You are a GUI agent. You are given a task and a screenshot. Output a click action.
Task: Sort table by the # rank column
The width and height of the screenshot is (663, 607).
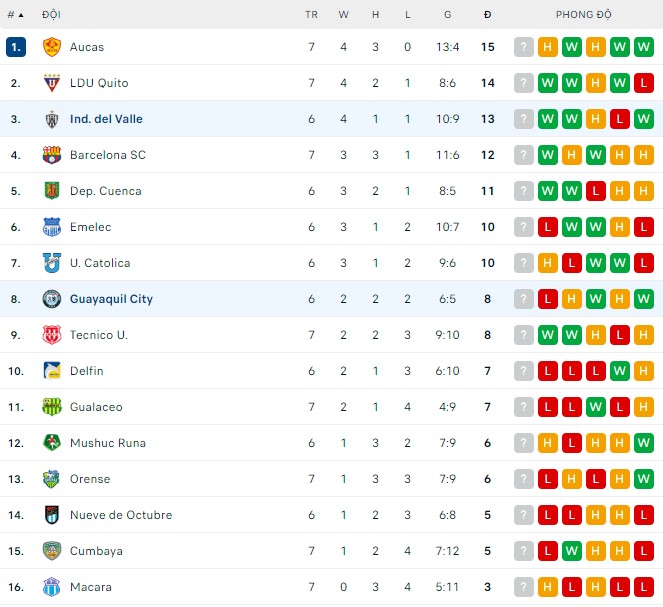(15, 15)
